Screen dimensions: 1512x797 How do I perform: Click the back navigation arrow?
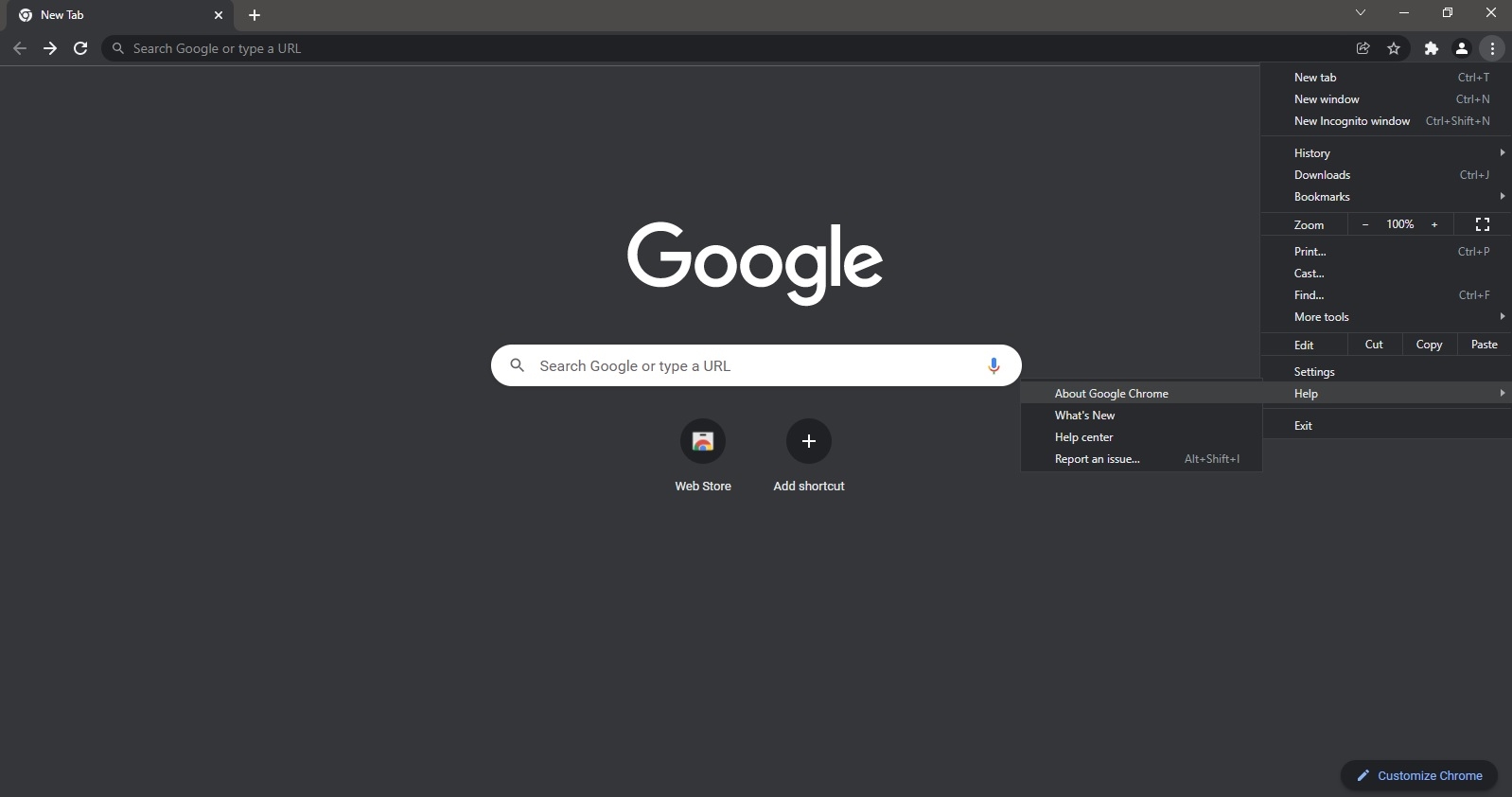(x=20, y=48)
